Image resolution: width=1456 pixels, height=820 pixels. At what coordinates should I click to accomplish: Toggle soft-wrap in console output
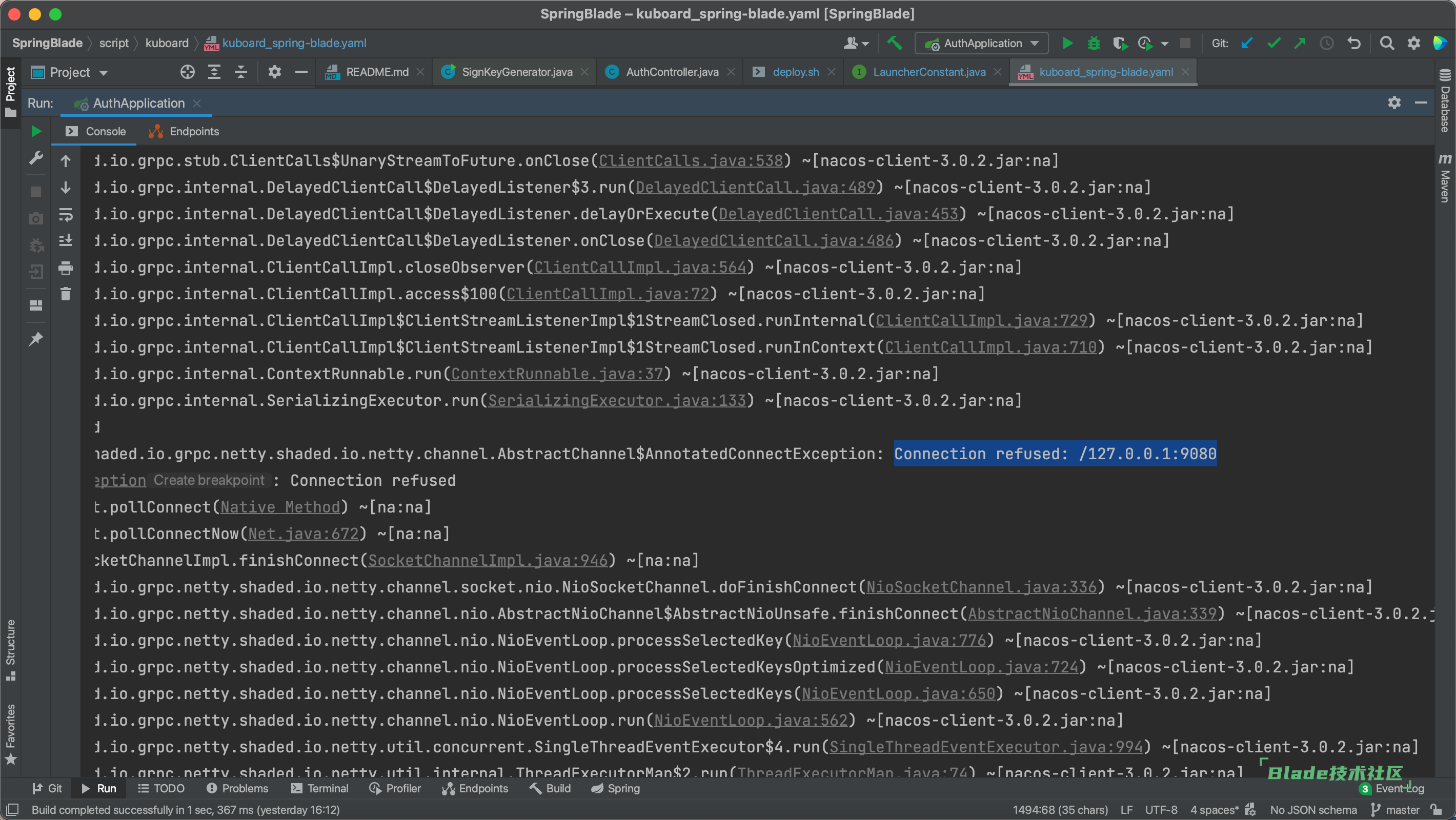coord(66,214)
